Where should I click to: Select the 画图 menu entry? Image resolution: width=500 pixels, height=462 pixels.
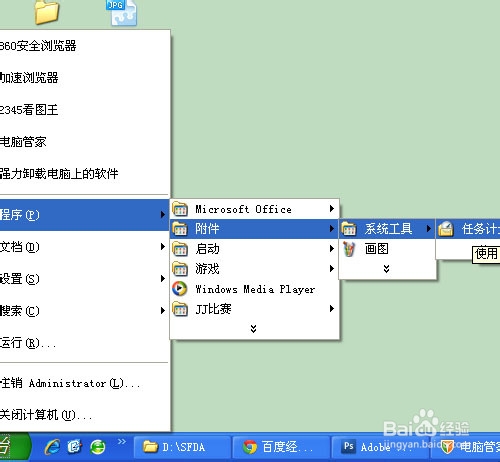[x=387, y=249]
